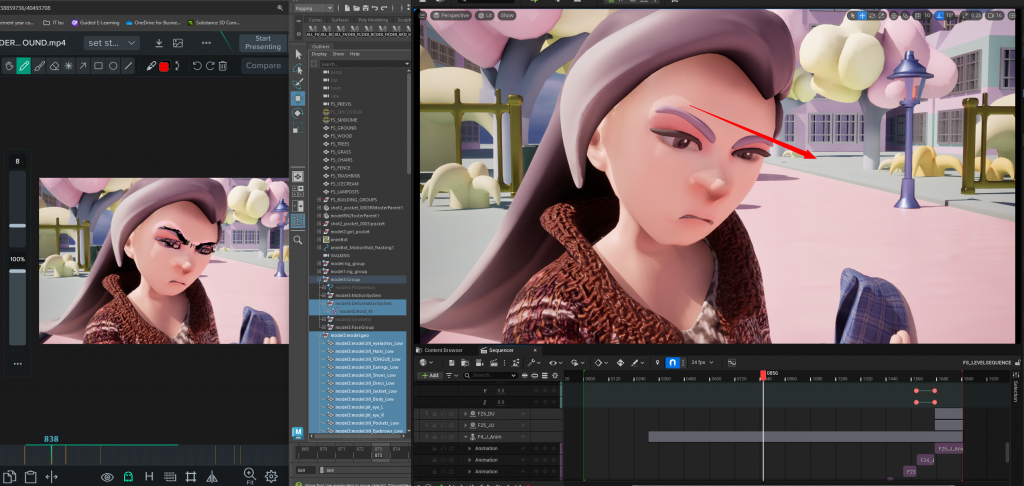Viewport: 1024px width, 486px height.
Task: Toggle the ghost onion-skin icon
Action: pyautogui.click(x=128, y=476)
